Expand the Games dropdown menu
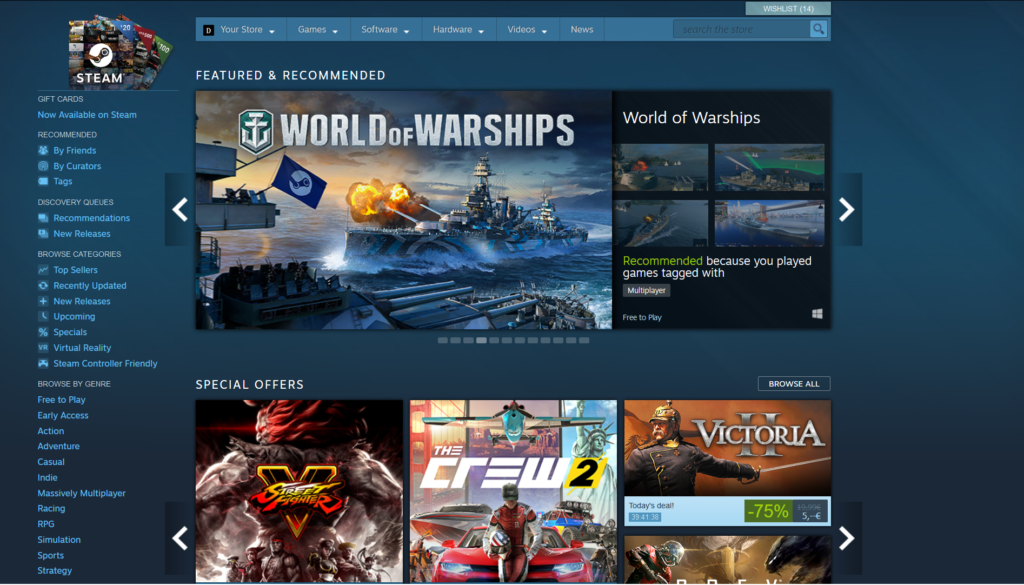The height and width of the screenshot is (585, 1024). click(x=318, y=29)
